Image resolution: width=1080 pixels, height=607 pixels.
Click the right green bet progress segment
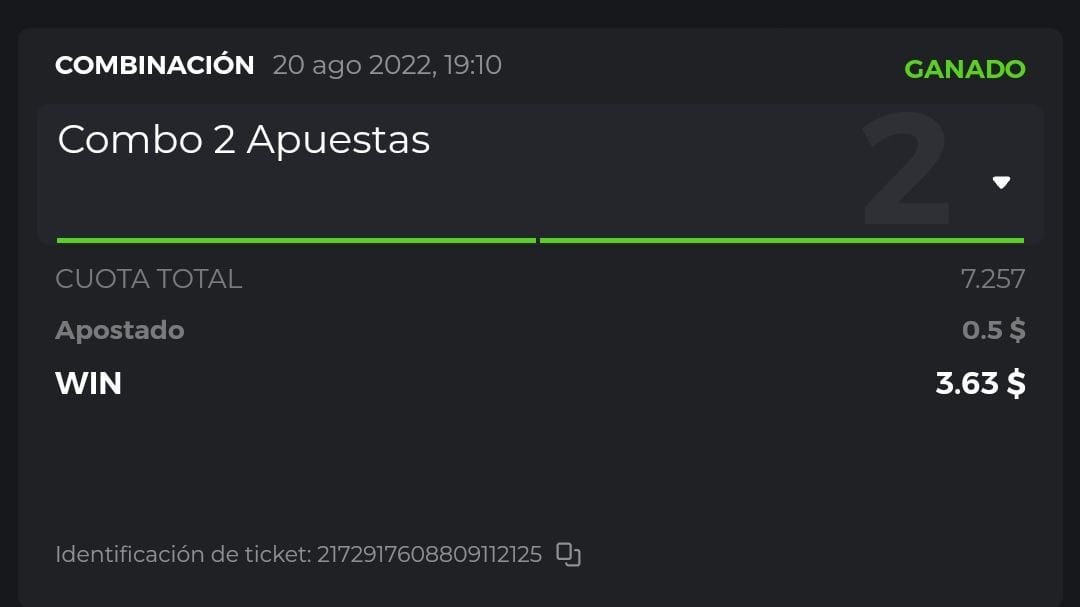coord(781,240)
